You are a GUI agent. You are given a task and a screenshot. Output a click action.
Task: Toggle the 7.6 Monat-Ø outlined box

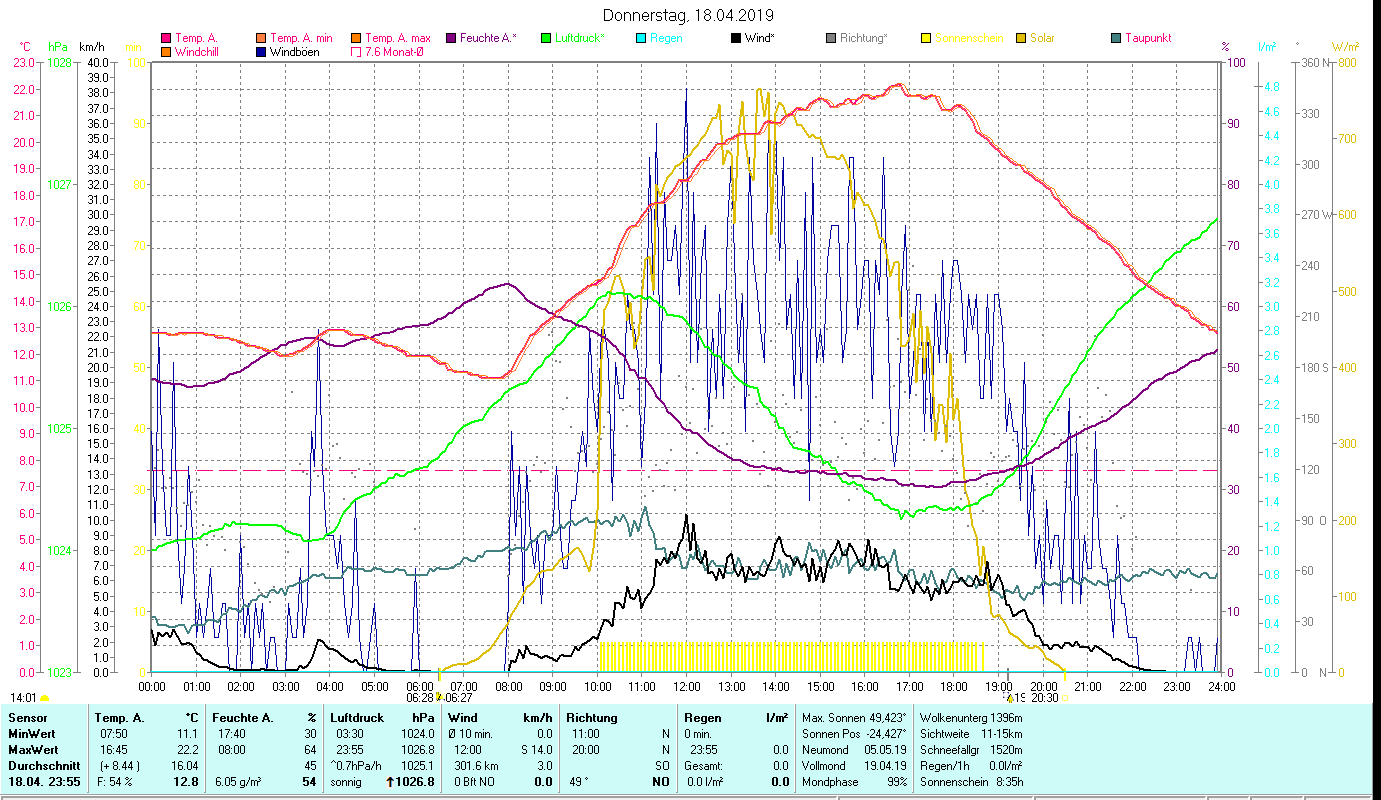[x=357, y=52]
